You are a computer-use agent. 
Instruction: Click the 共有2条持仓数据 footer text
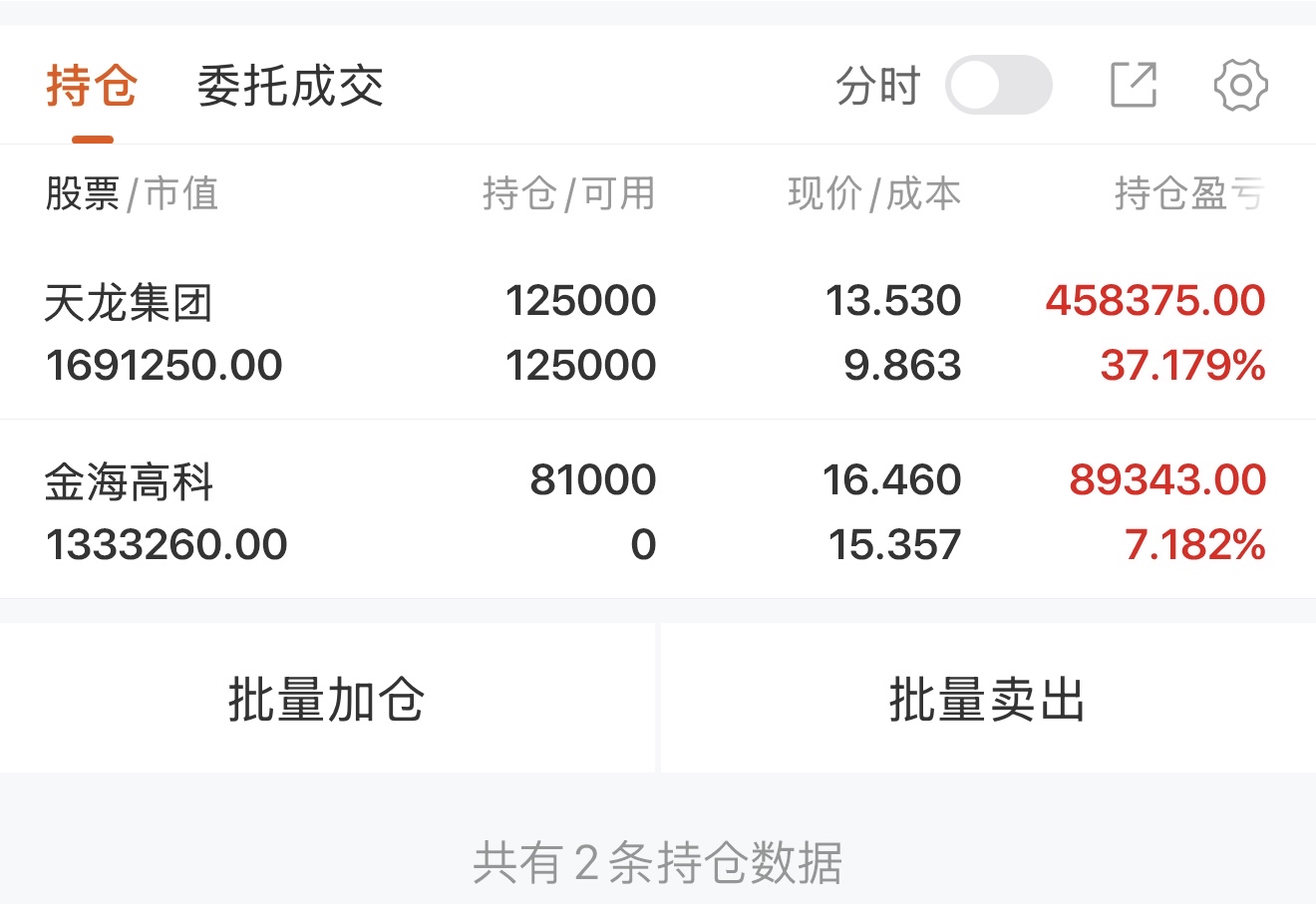click(x=657, y=862)
